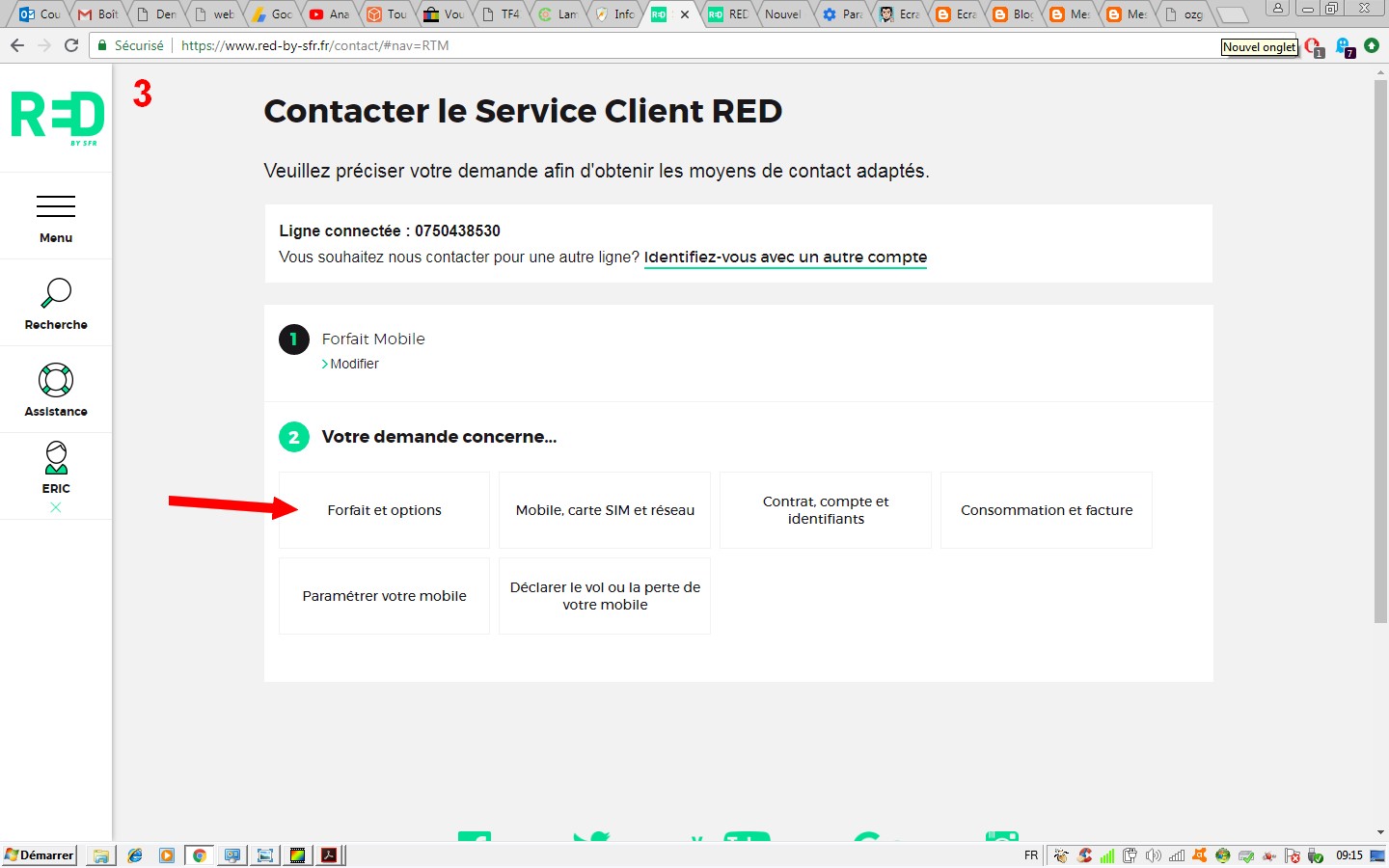Click the 09:15 clock in system tray
Viewport: 1389px width, 868px height.
1348,855
